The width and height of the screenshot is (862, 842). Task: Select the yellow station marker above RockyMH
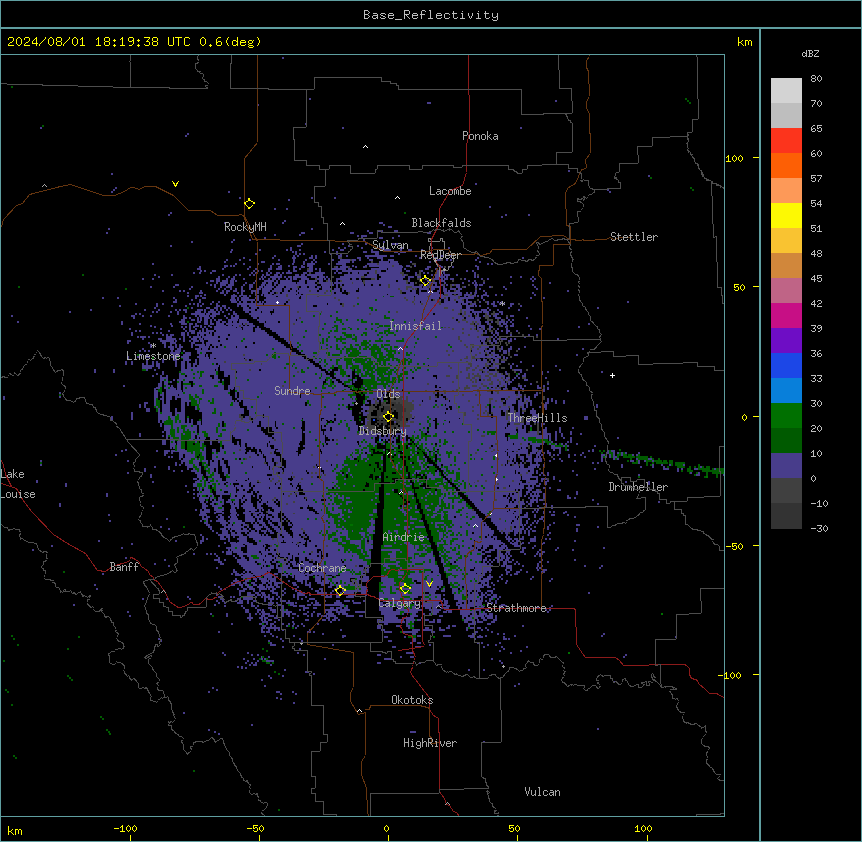click(249, 203)
